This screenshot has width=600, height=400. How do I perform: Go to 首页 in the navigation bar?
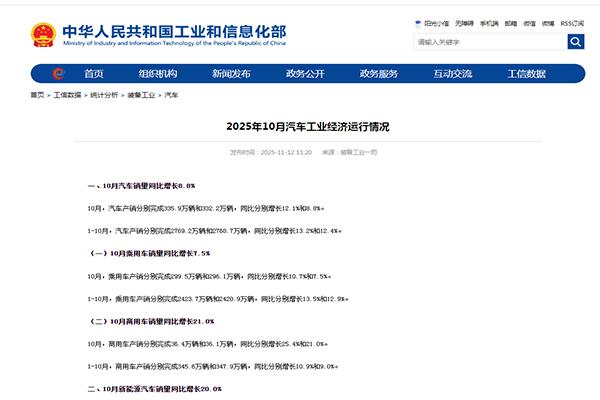click(93, 74)
